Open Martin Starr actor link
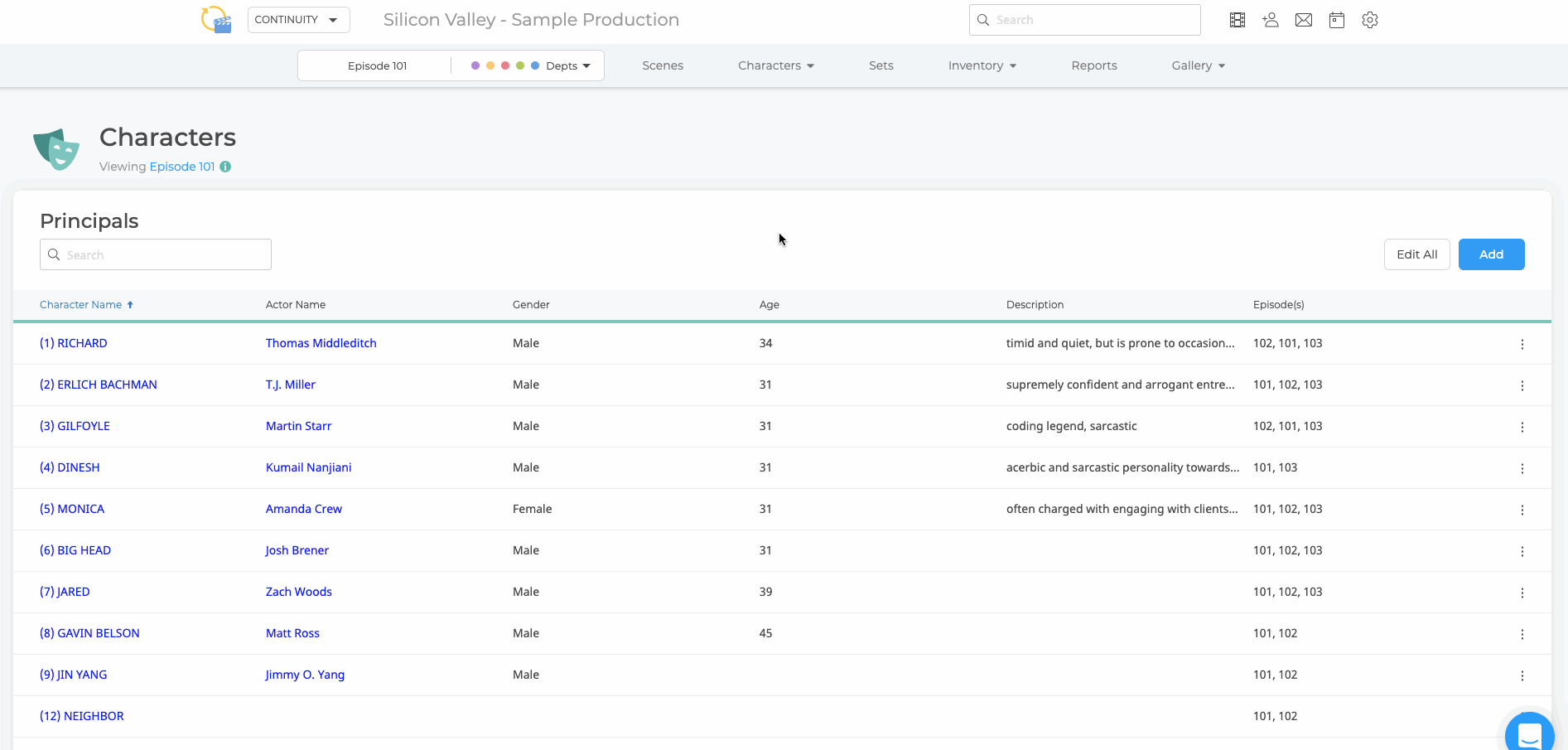The height and width of the screenshot is (750, 1568). tap(299, 426)
